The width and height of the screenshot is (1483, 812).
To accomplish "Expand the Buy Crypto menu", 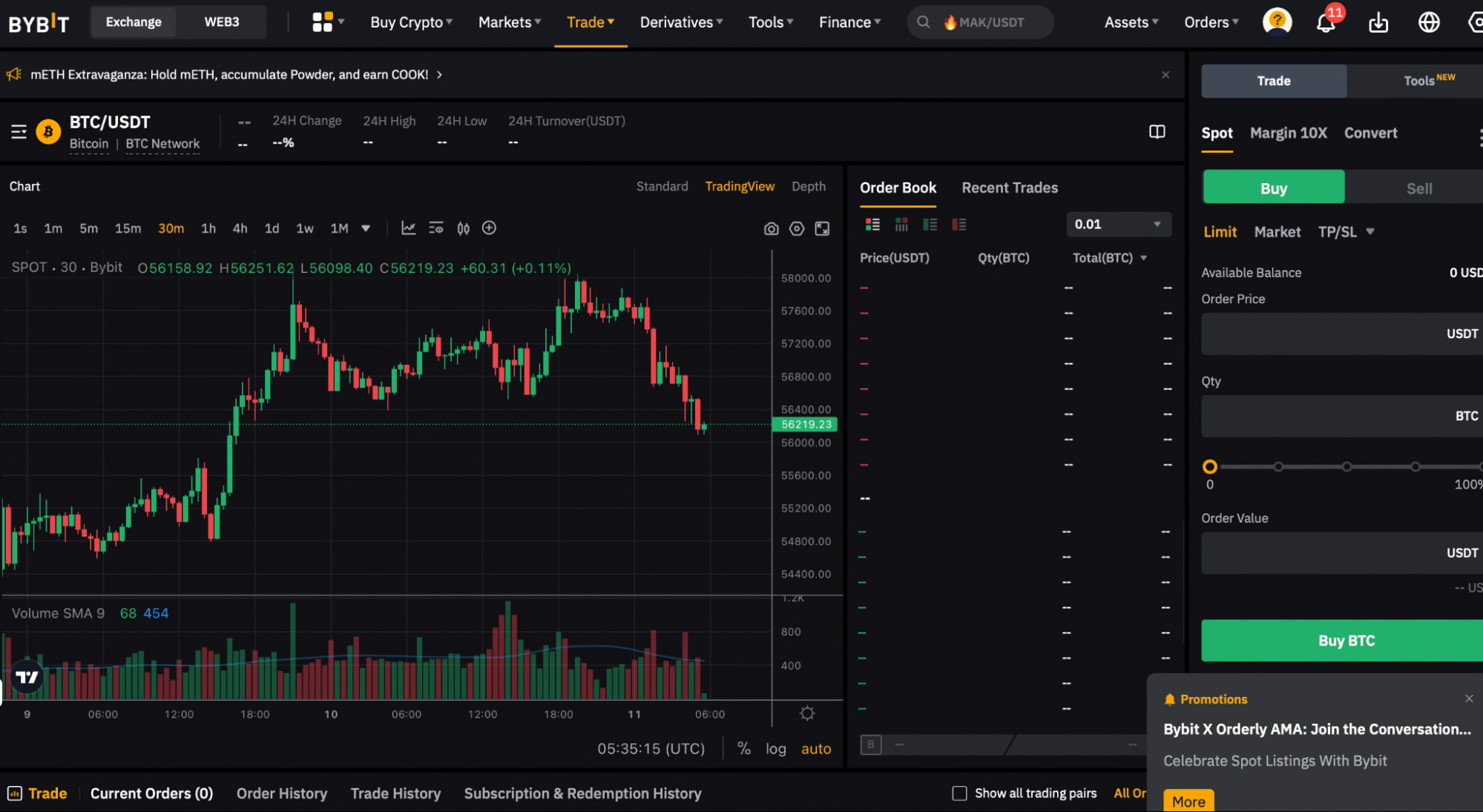I will coord(411,22).
